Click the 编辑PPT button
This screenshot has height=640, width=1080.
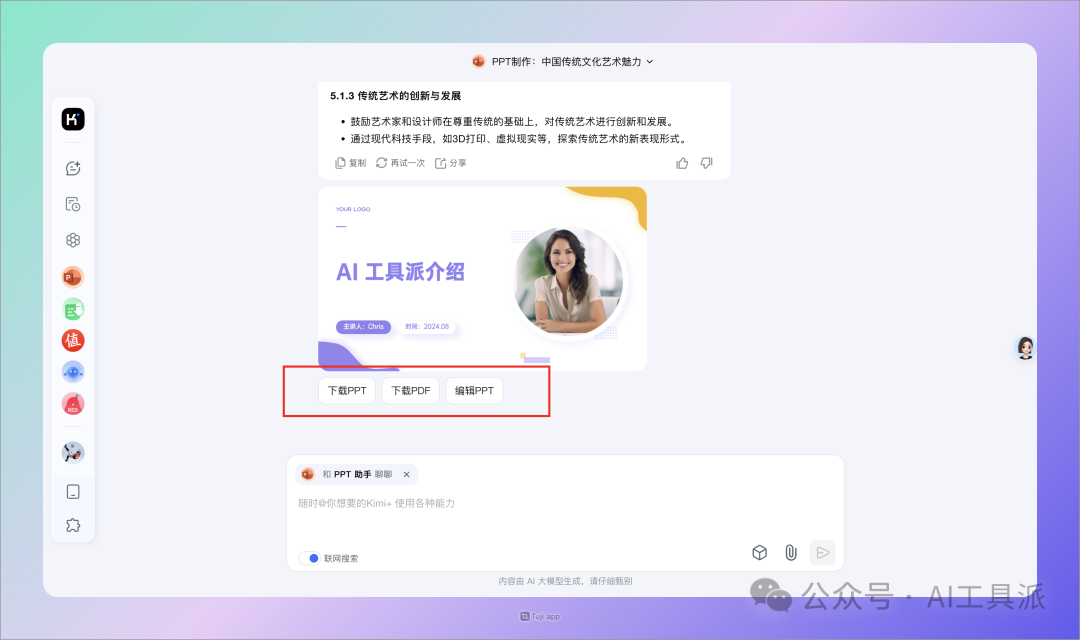point(475,391)
